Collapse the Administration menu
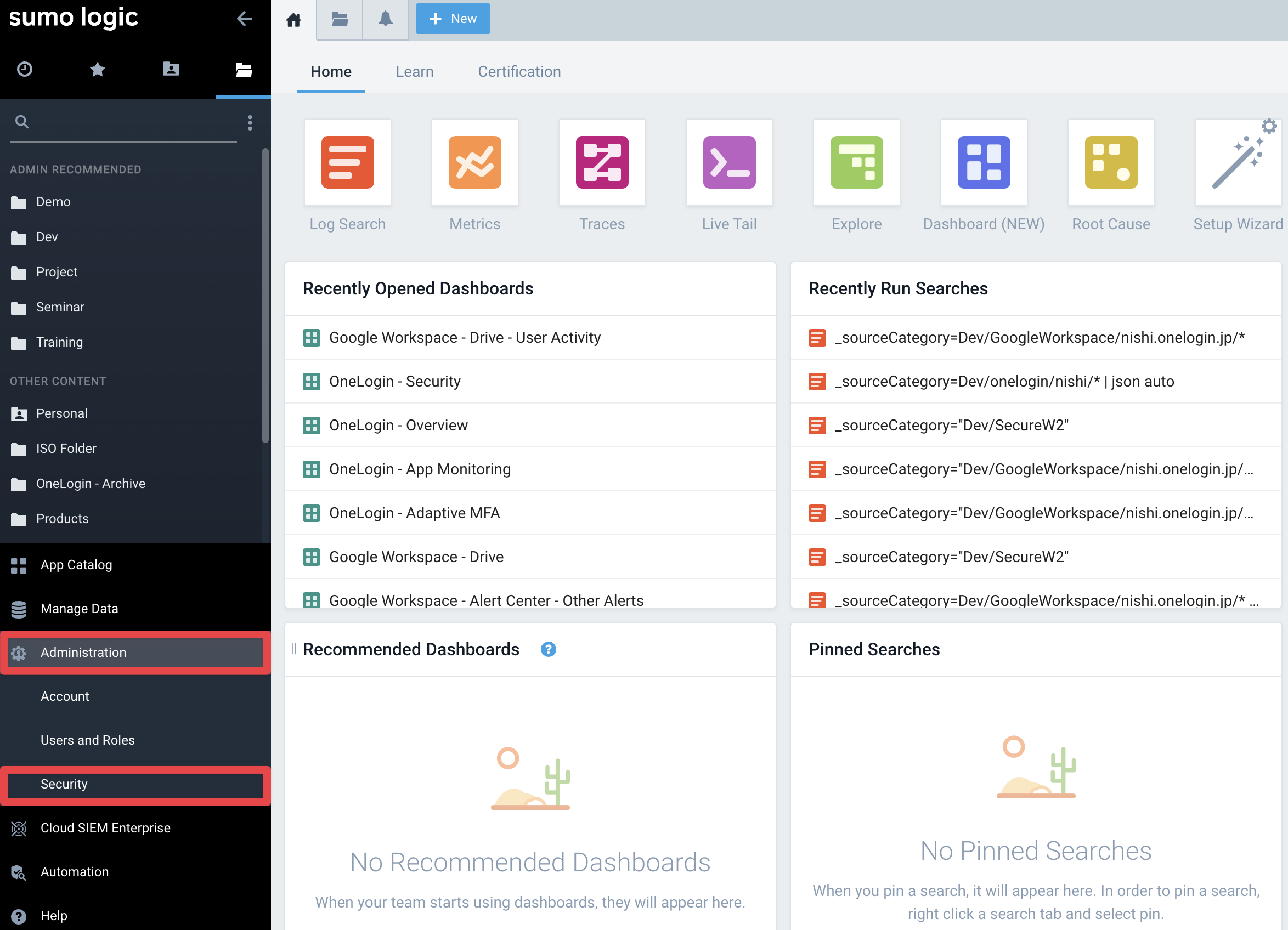1288x930 pixels. 135,653
